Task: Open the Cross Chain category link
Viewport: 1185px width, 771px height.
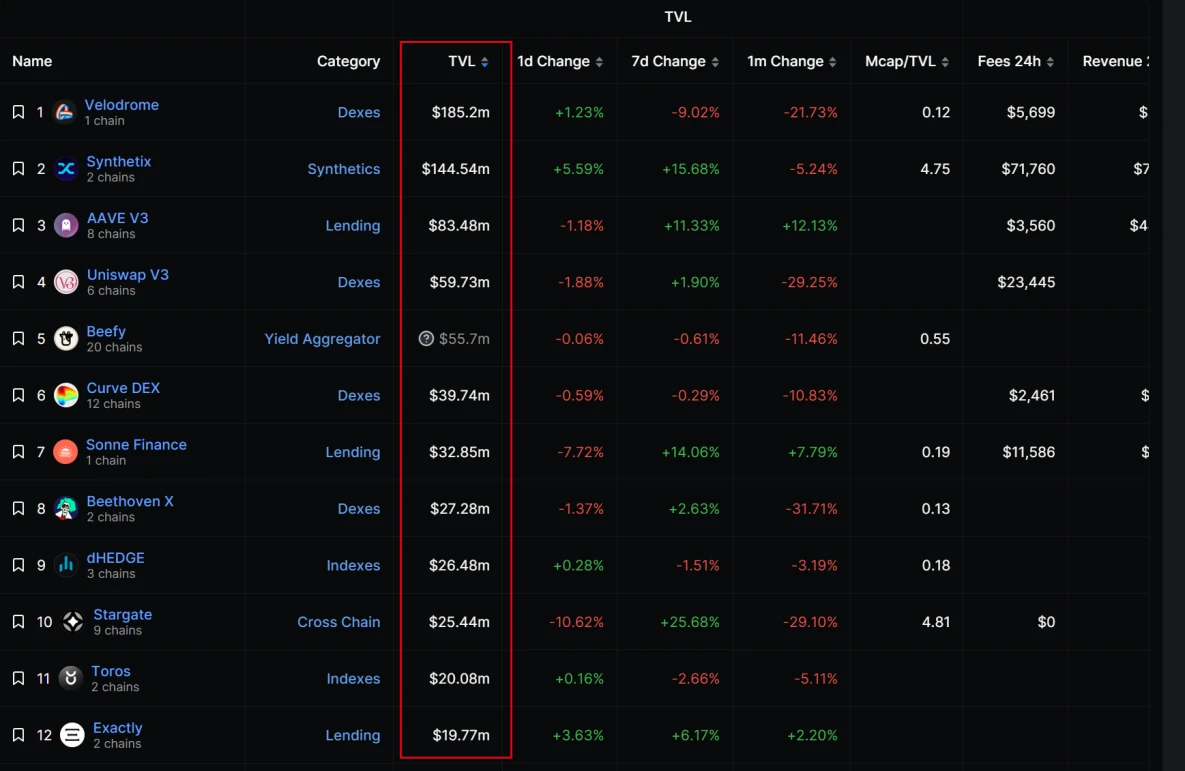Action: tap(338, 622)
